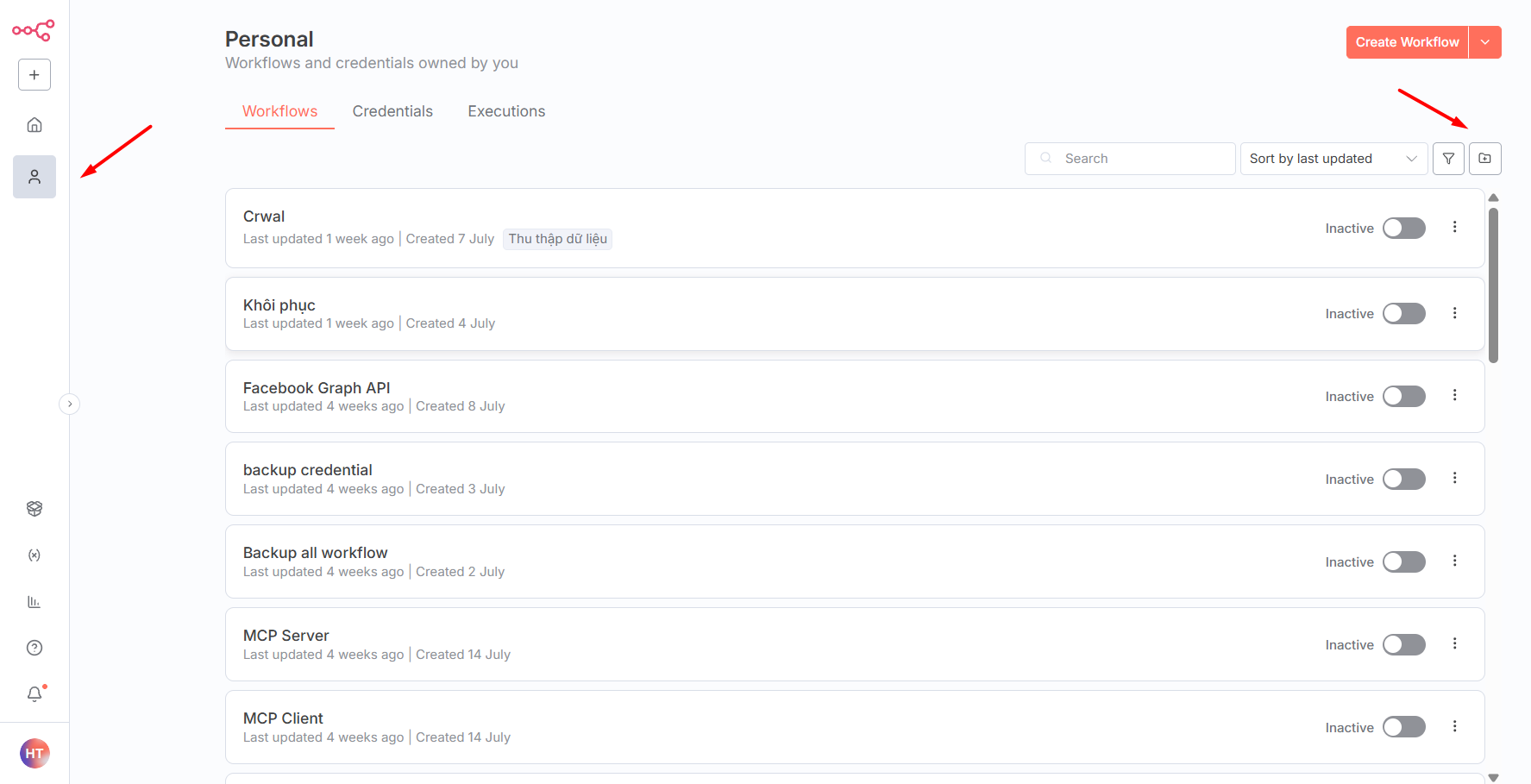The height and width of the screenshot is (784, 1531).
Task: Click the workflow list scrollbar thumb
Action: pyautogui.click(x=1493, y=285)
